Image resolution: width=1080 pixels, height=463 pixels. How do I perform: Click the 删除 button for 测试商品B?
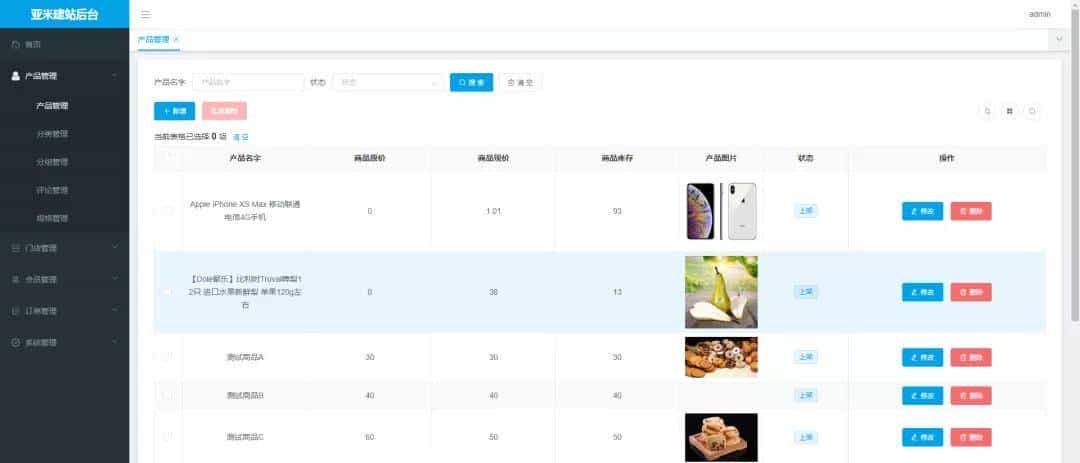click(970, 396)
